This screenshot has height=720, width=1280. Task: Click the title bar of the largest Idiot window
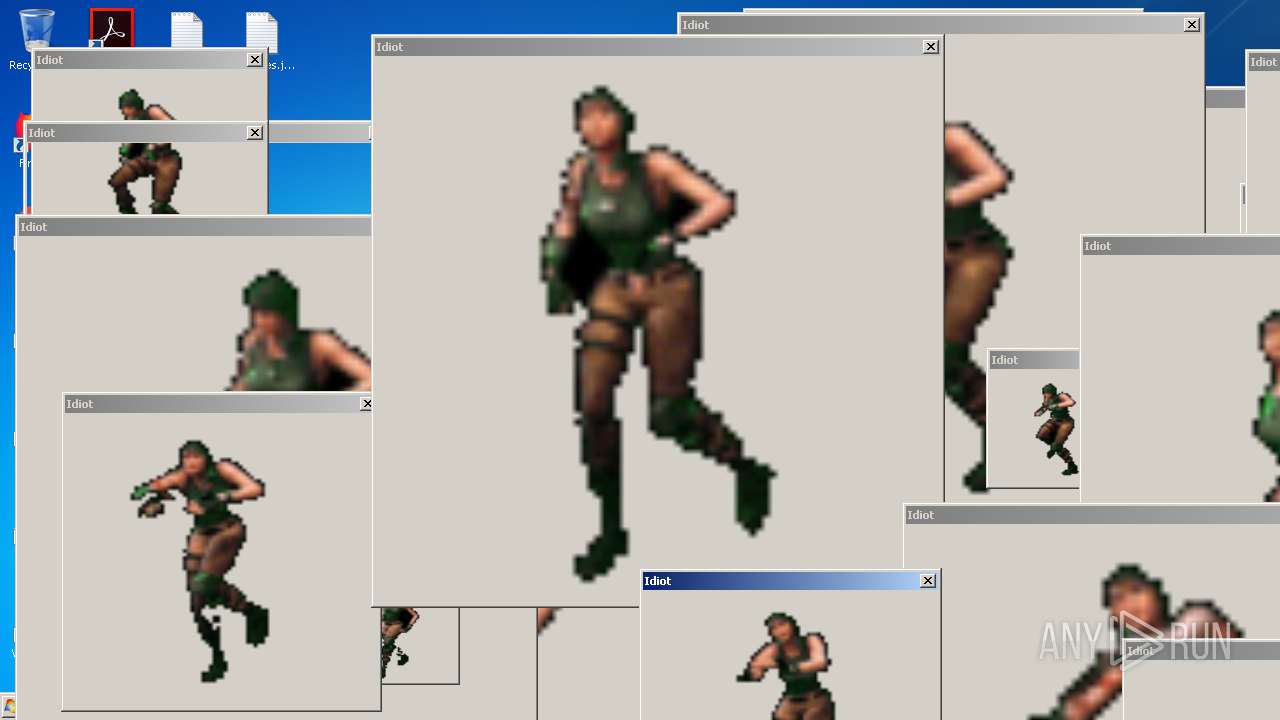[x=657, y=47]
